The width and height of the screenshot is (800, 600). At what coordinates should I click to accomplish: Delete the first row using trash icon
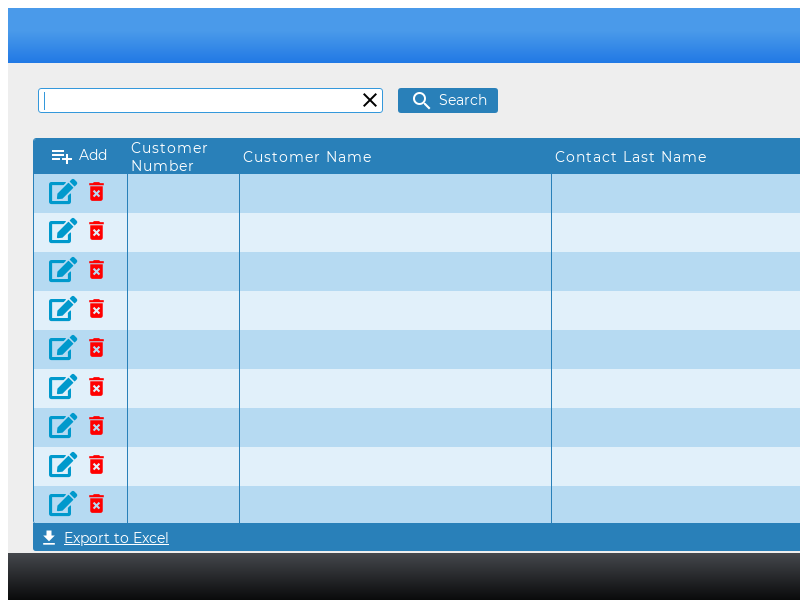tap(96, 192)
